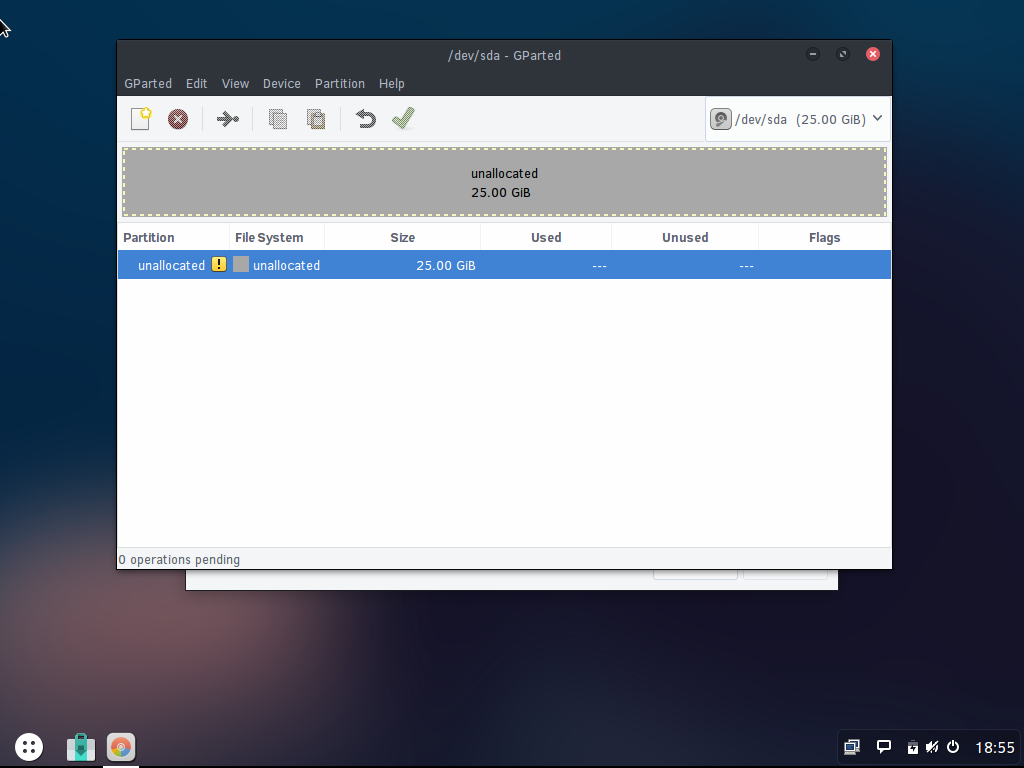Open the Partition menu
Screen dimensions: 1024x768
(x=340, y=84)
